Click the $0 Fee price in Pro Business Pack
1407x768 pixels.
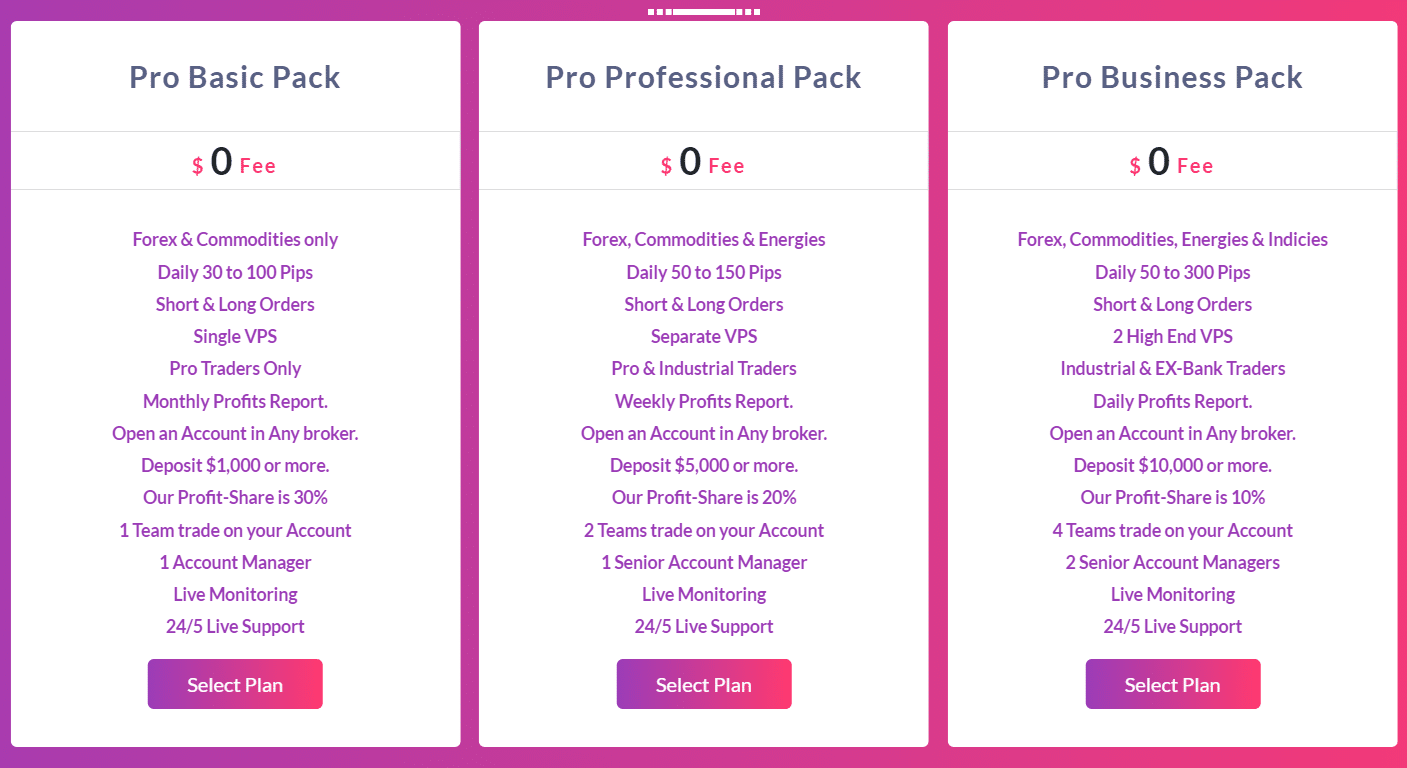coord(1172,162)
